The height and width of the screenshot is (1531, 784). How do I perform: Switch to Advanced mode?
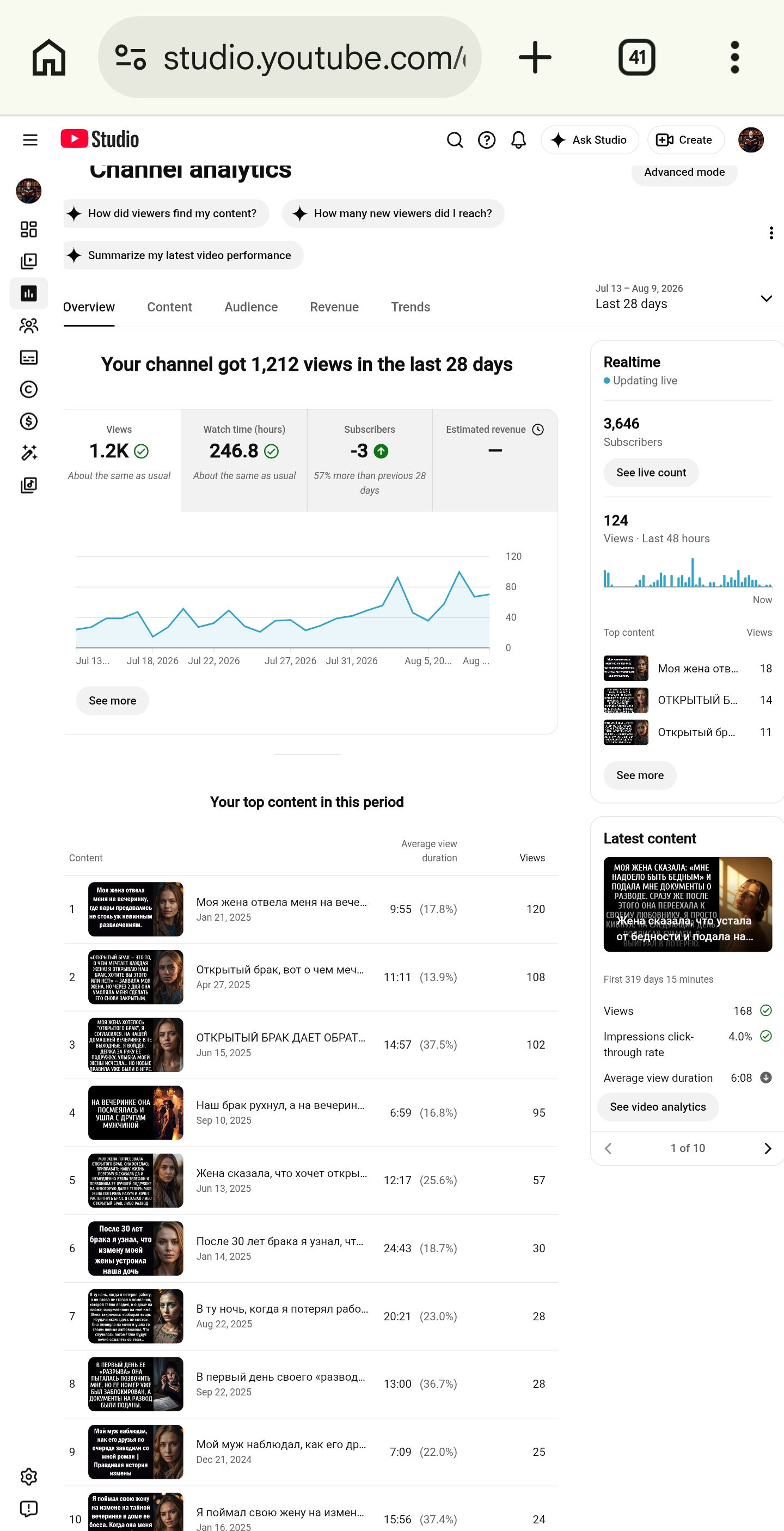pos(684,173)
